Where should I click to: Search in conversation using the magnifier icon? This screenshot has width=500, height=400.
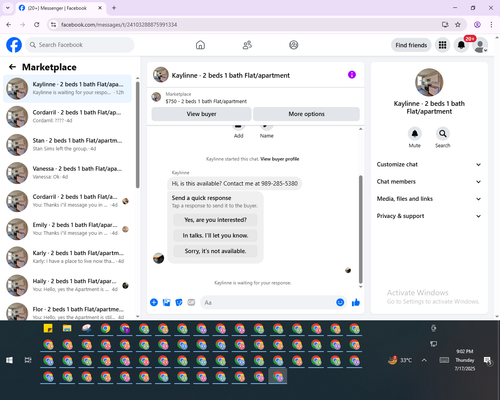443,134
